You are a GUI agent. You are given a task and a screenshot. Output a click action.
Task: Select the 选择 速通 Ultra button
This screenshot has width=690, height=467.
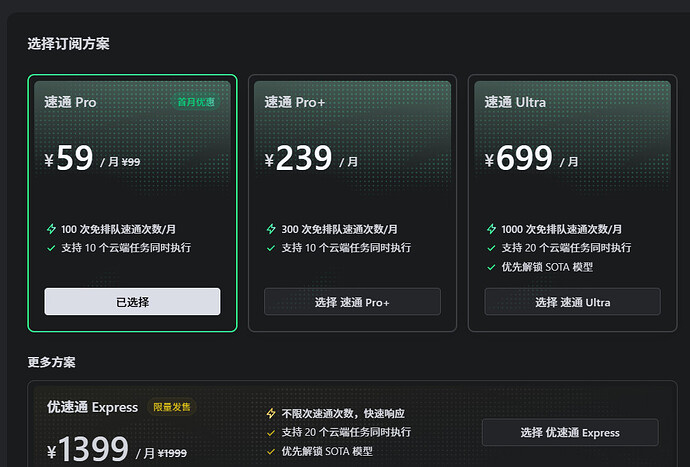(x=573, y=302)
